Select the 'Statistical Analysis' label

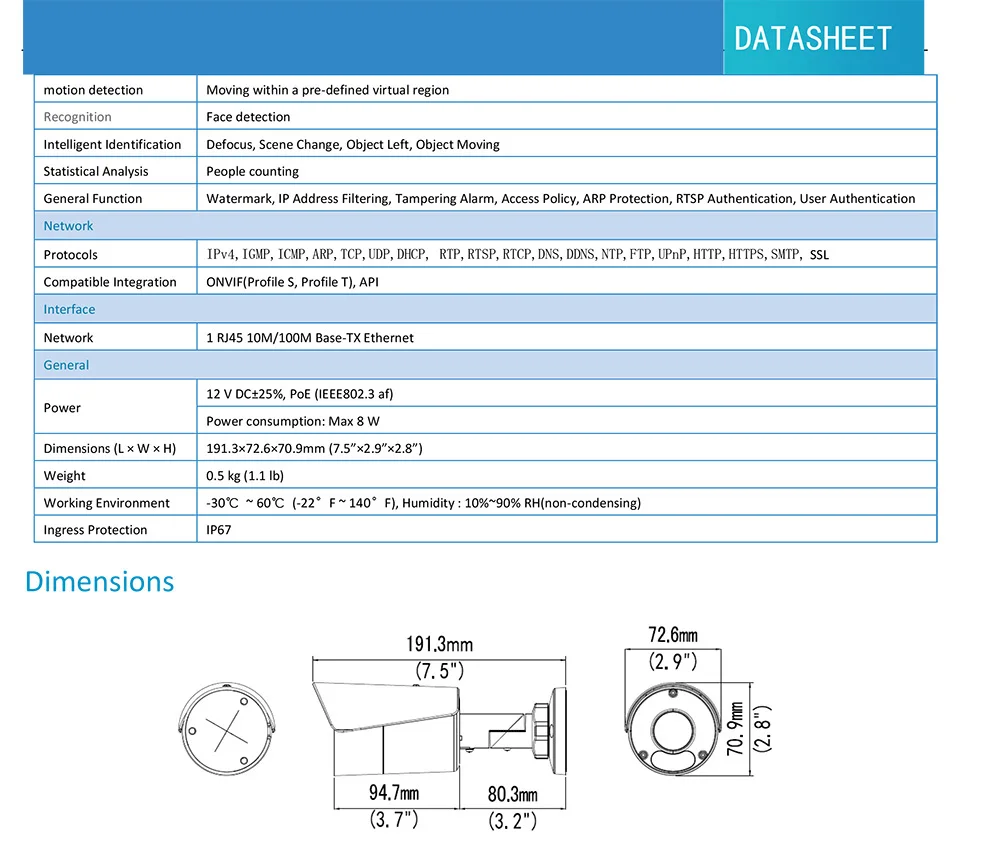96,172
